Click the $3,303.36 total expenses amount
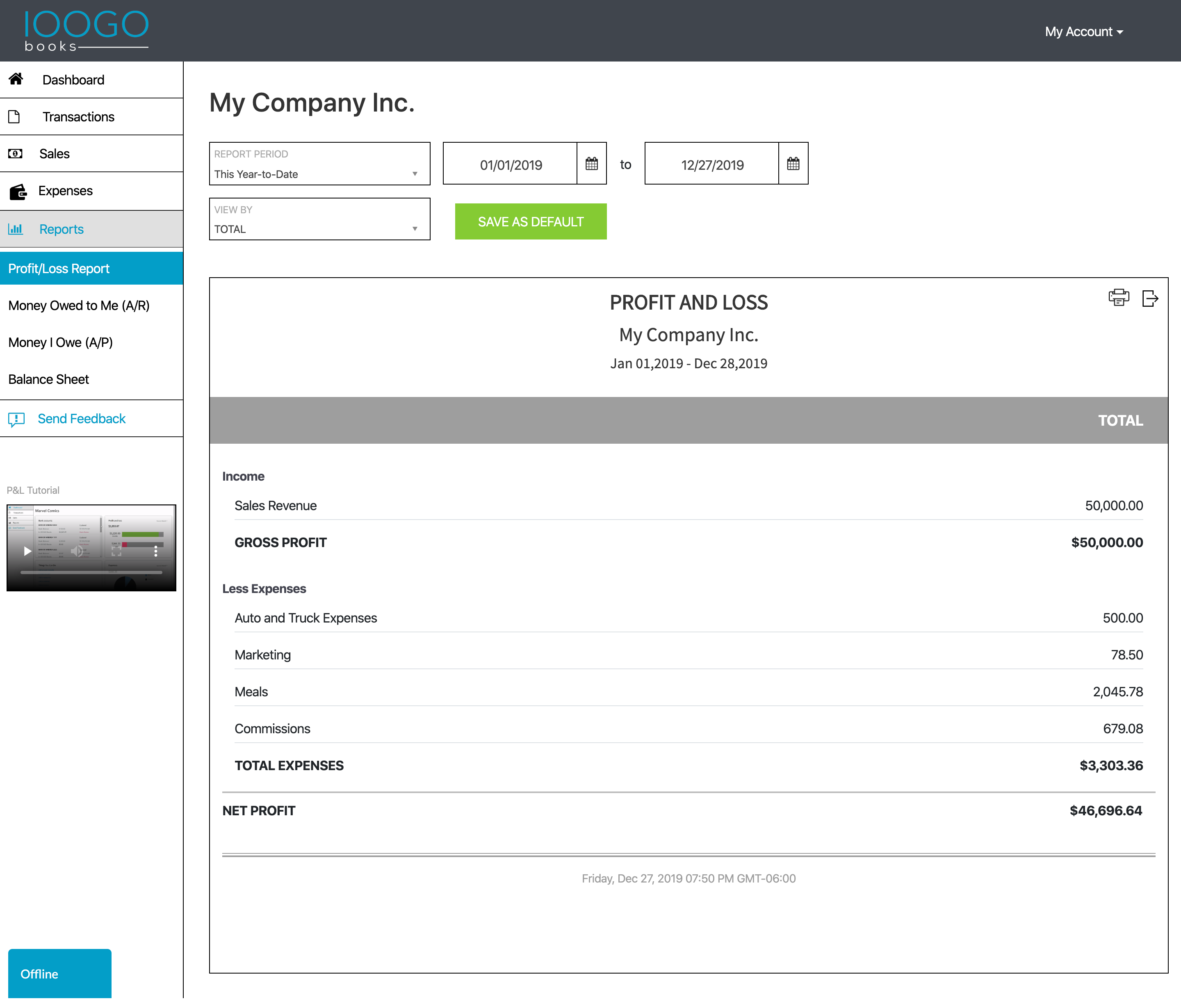This screenshot has height=1008, width=1181. [1111, 766]
